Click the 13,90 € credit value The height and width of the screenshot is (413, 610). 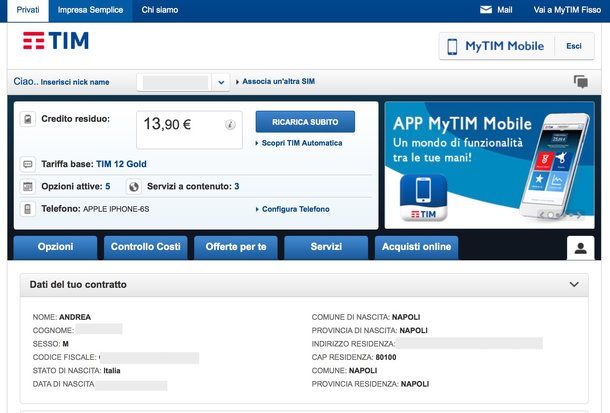(167, 124)
